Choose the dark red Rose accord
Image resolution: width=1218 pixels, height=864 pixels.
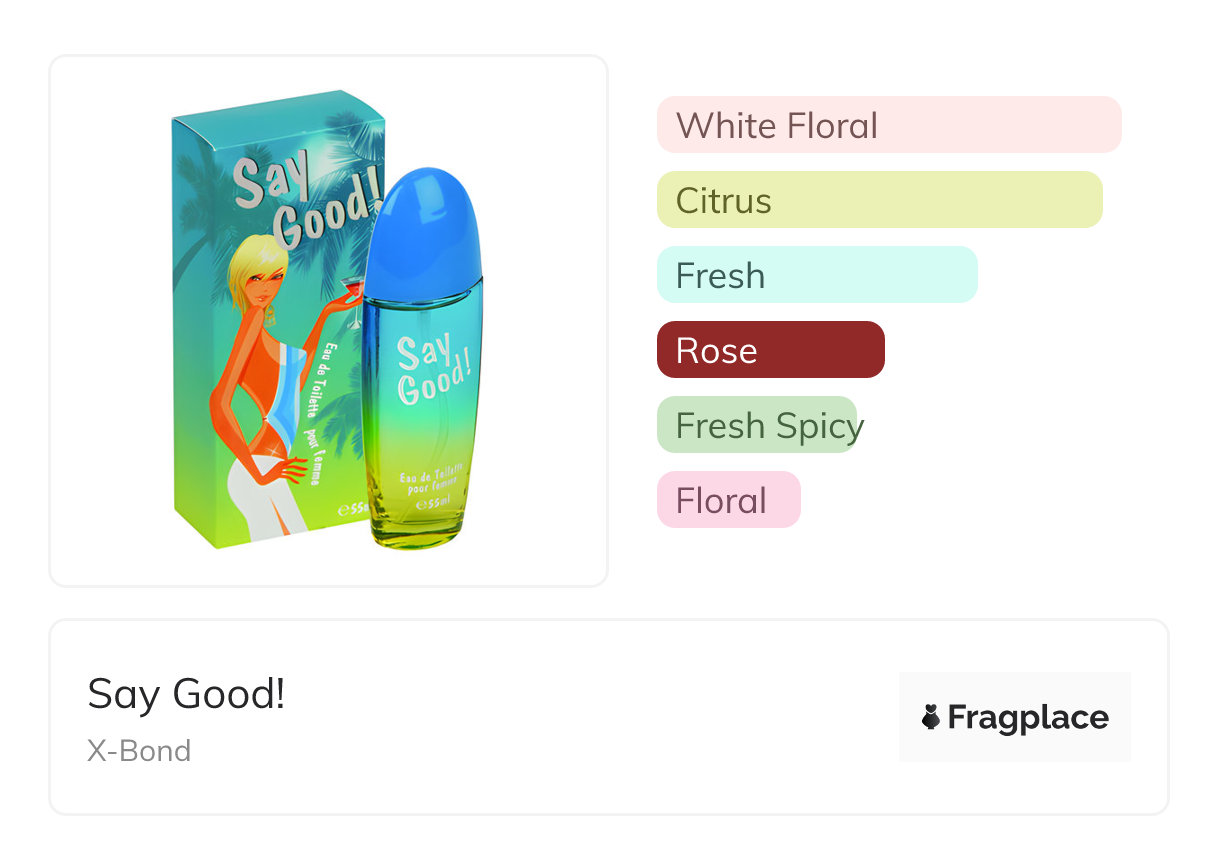(x=770, y=350)
